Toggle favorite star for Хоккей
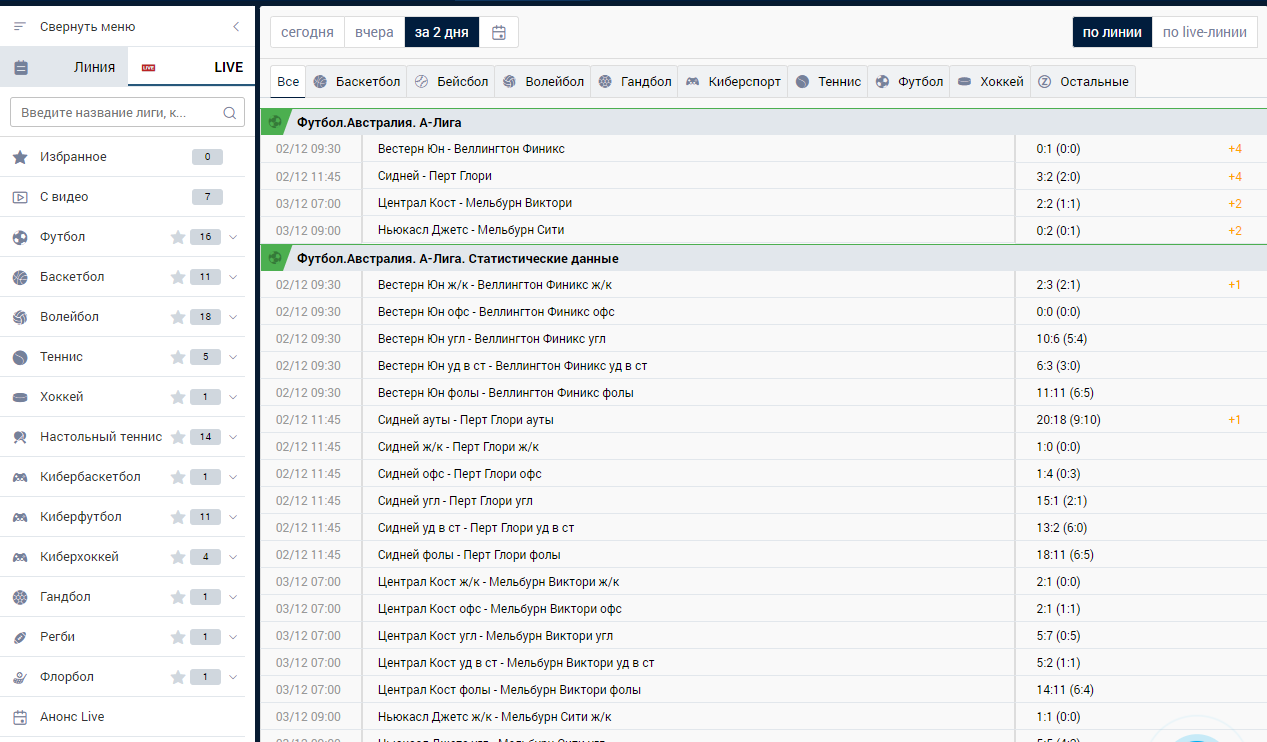Image resolution: width=1267 pixels, height=742 pixels. click(x=178, y=397)
